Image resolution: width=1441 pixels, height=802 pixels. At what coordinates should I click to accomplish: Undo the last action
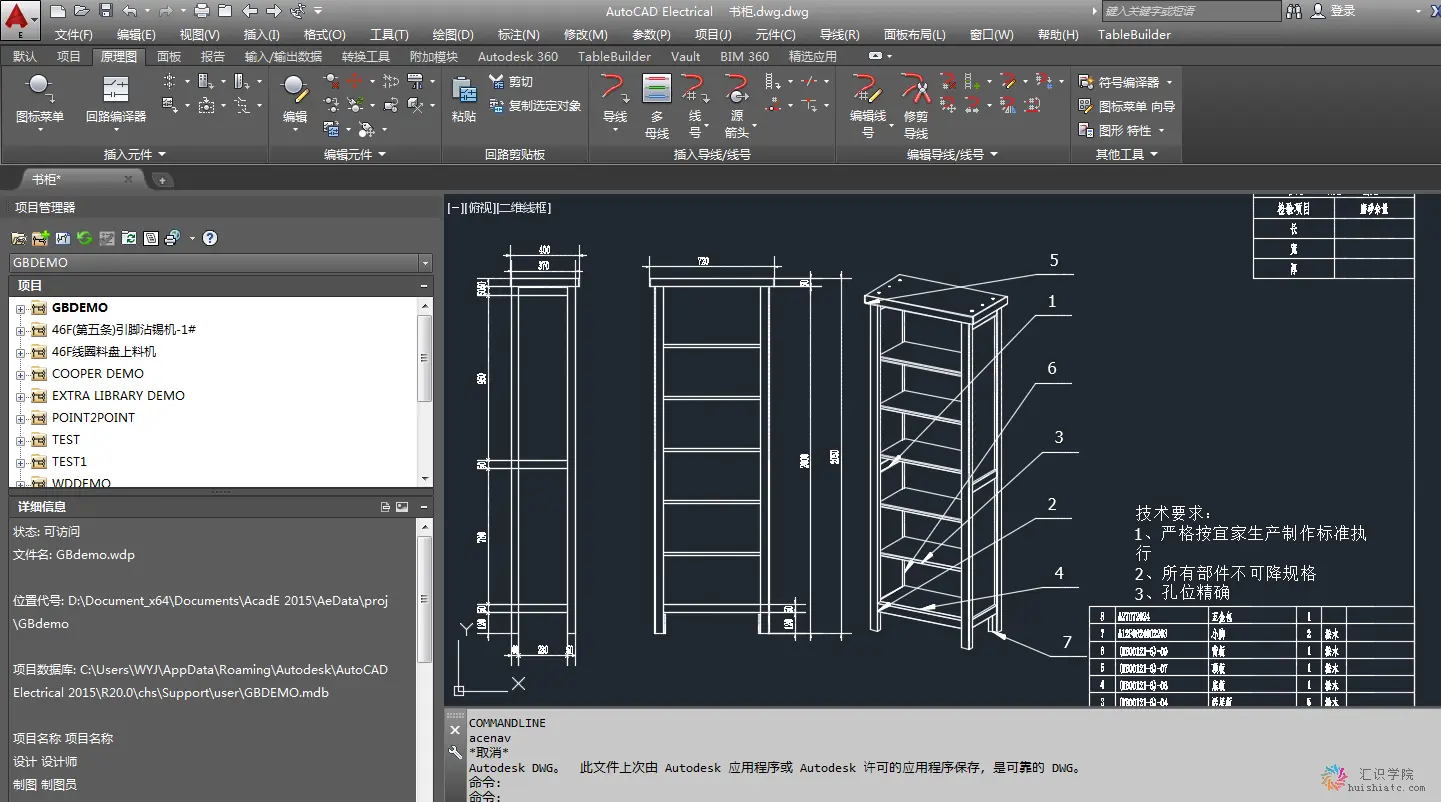130,11
